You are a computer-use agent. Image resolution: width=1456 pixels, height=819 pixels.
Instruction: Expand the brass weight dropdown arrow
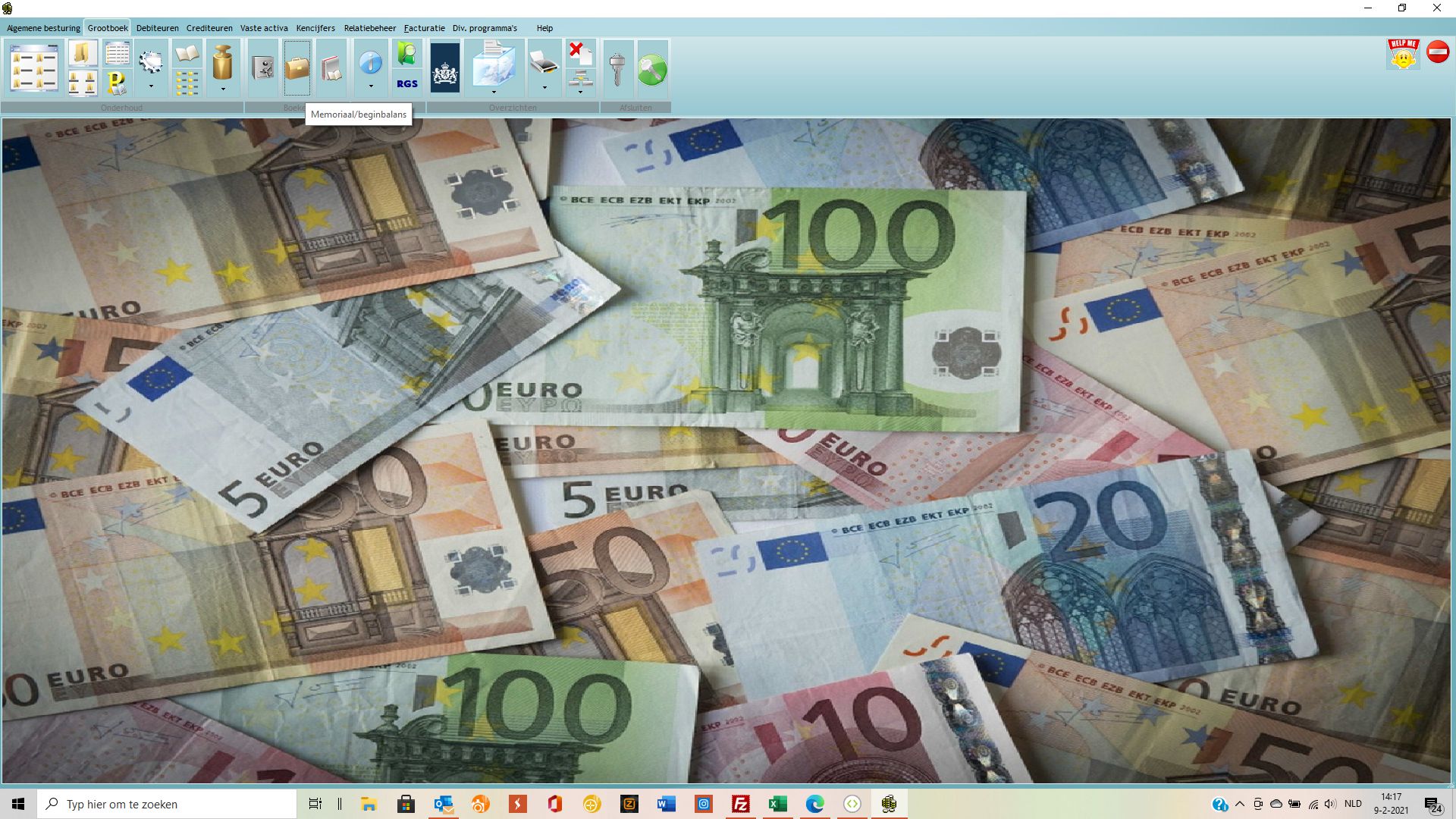[223, 89]
